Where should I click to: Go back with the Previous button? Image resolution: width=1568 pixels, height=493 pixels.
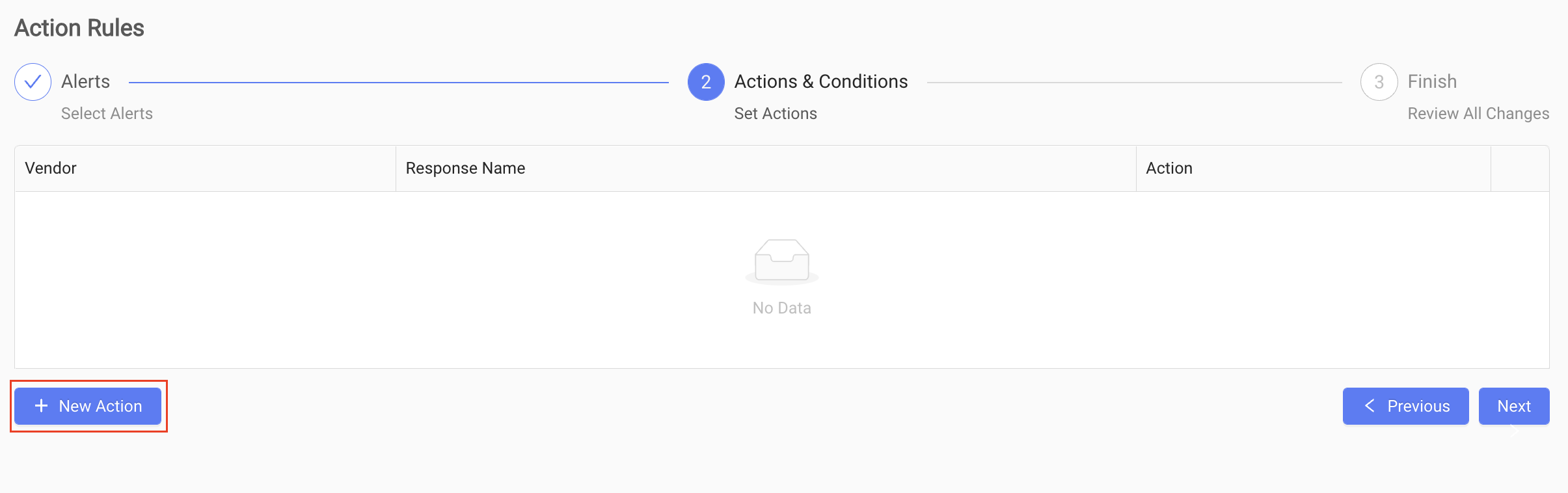[1405, 406]
